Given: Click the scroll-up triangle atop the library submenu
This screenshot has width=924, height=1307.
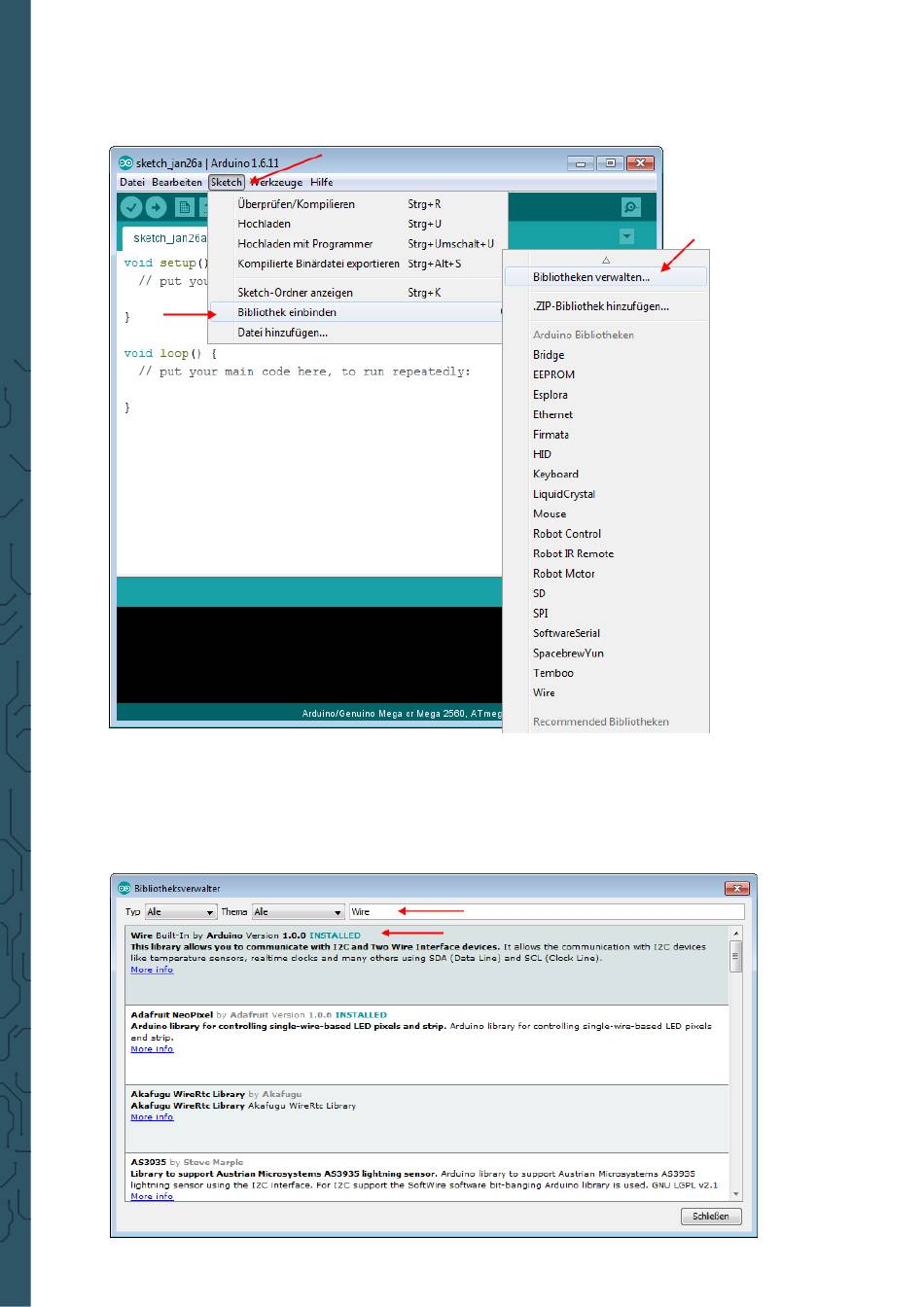Looking at the screenshot, I should (x=606, y=260).
